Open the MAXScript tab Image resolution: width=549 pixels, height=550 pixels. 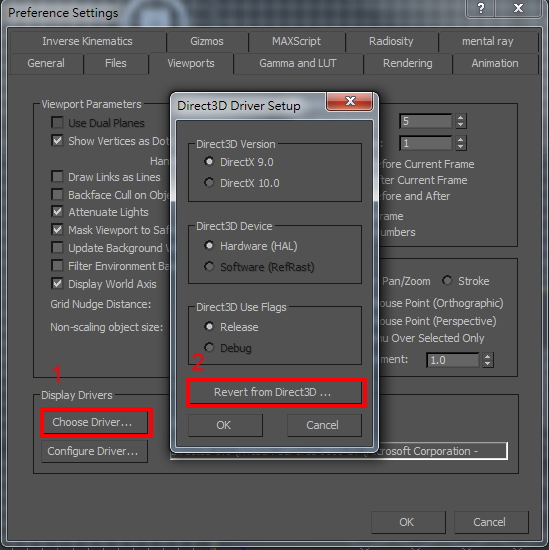(x=296, y=41)
